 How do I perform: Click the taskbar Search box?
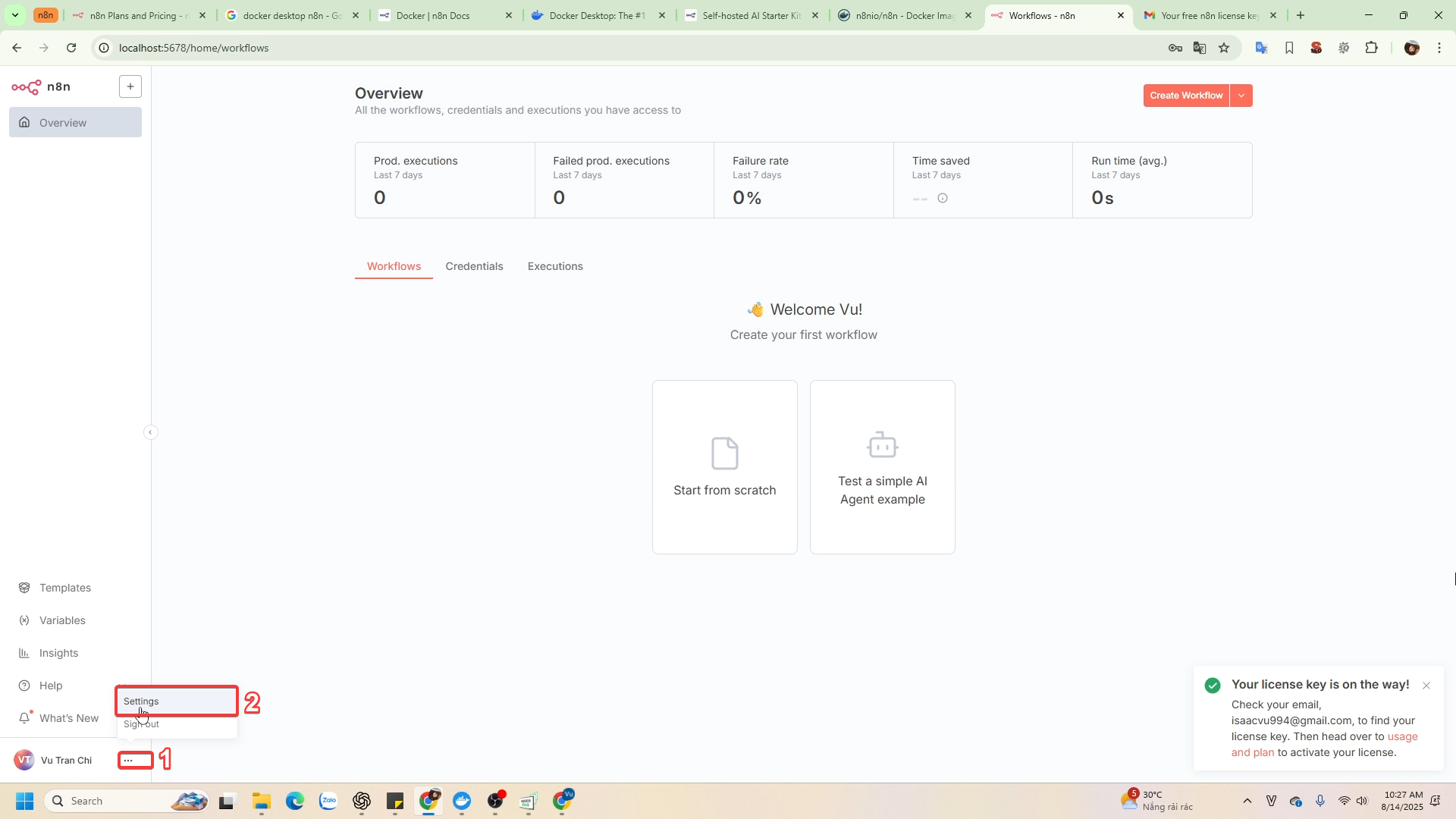click(127, 801)
